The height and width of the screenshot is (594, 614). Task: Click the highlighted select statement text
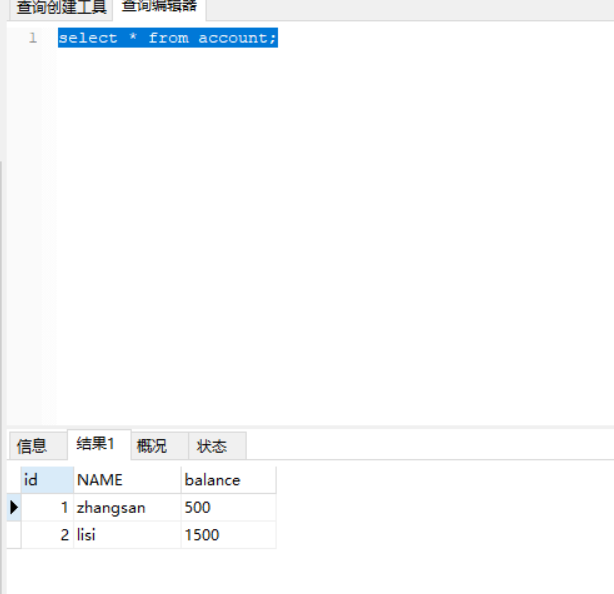click(167, 38)
